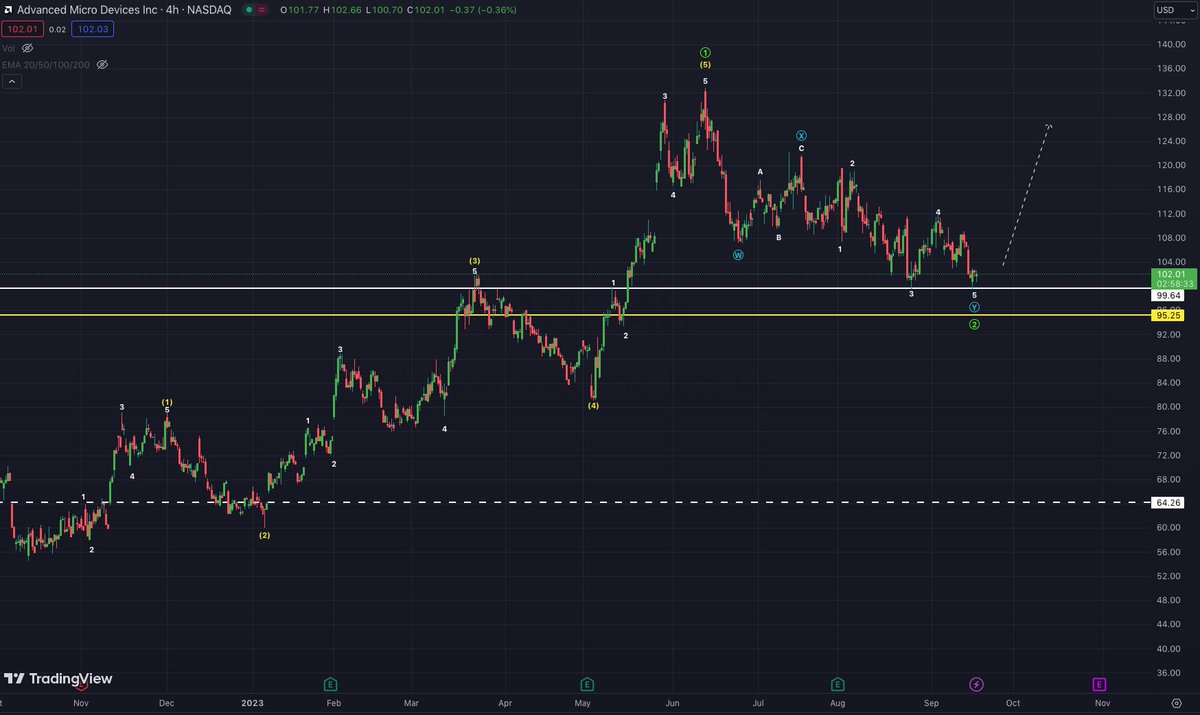Image resolution: width=1200 pixels, height=715 pixels.
Task: Select the blue circled W wave label
Action: click(x=738, y=255)
